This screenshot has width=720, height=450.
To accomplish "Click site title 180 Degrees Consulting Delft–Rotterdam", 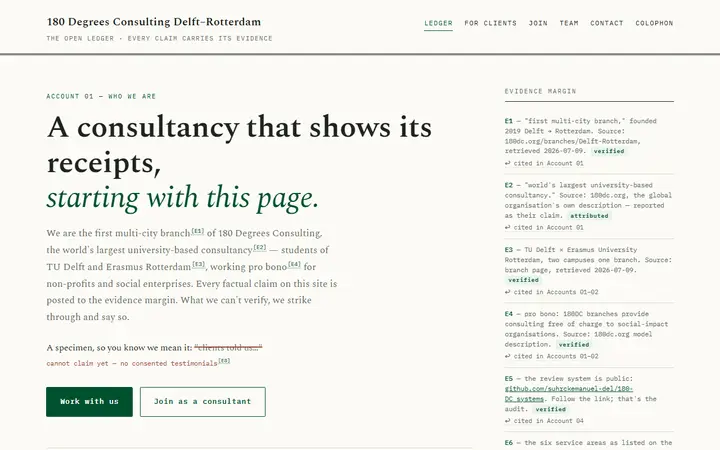I will tap(154, 22).
